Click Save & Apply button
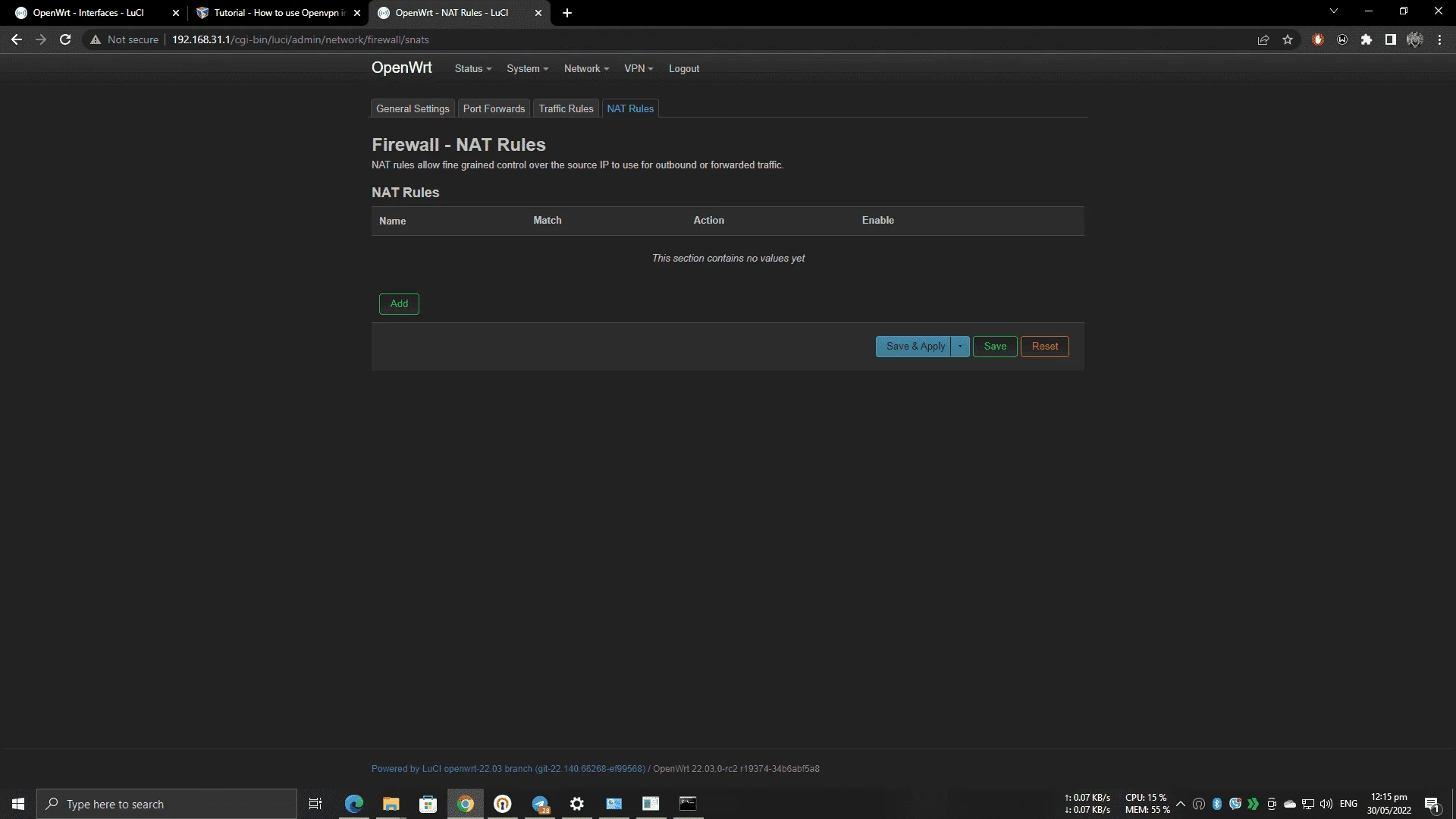This screenshot has height=819, width=1456. (913, 347)
